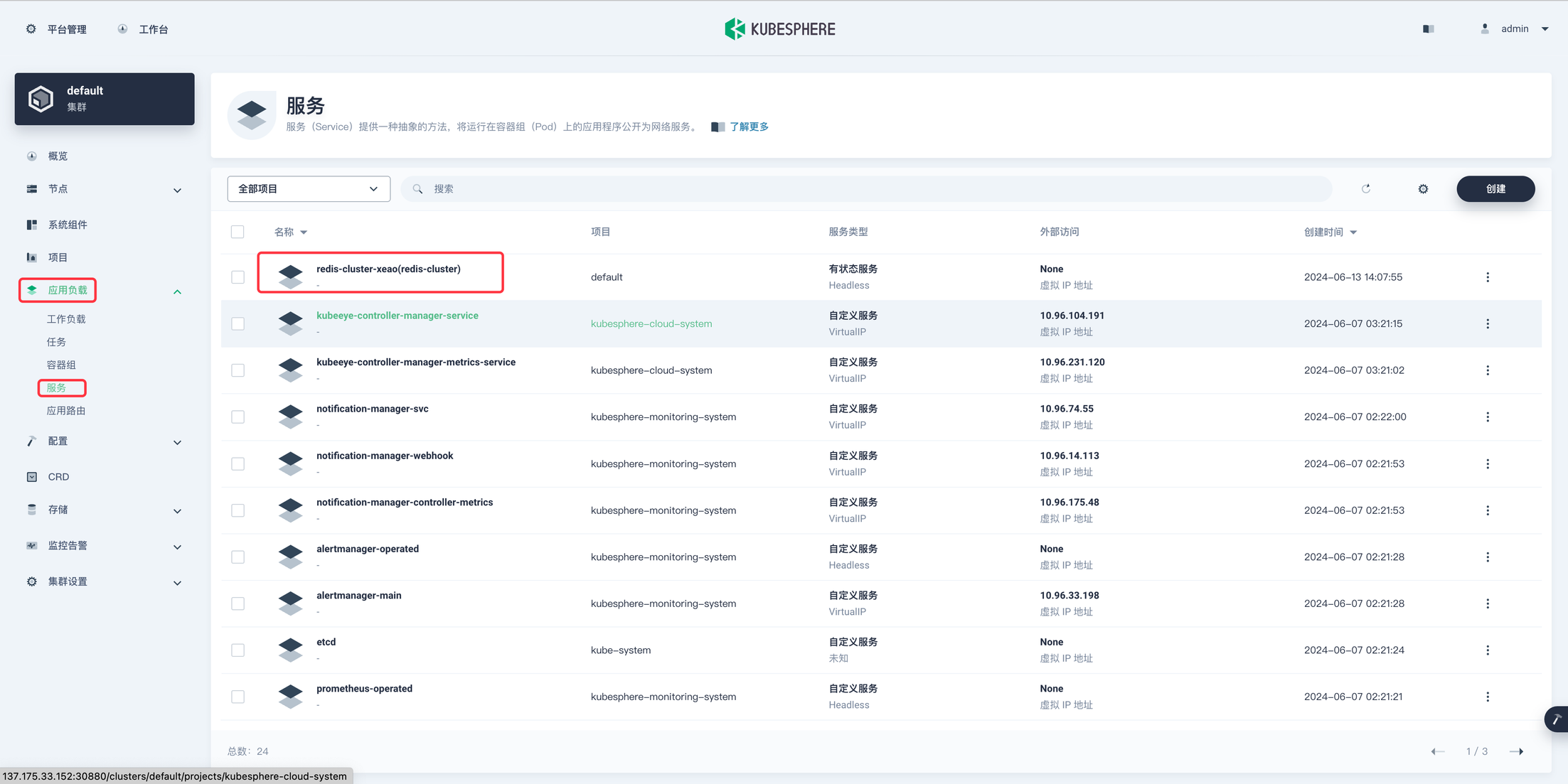Open the 了解更多 link

[749, 127]
